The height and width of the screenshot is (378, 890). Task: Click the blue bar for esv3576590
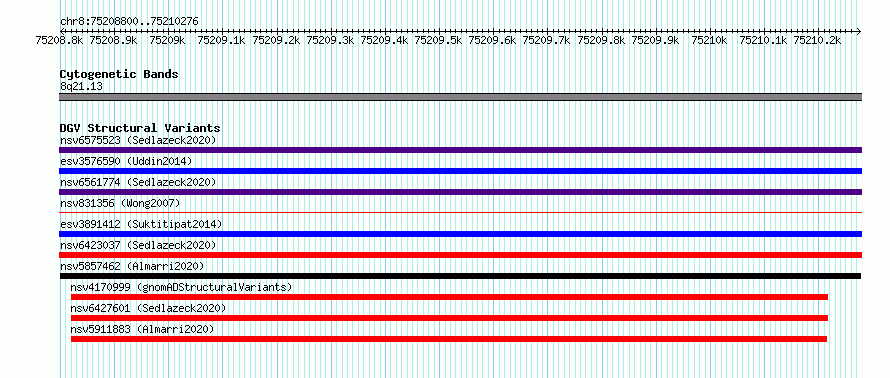(460, 171)
